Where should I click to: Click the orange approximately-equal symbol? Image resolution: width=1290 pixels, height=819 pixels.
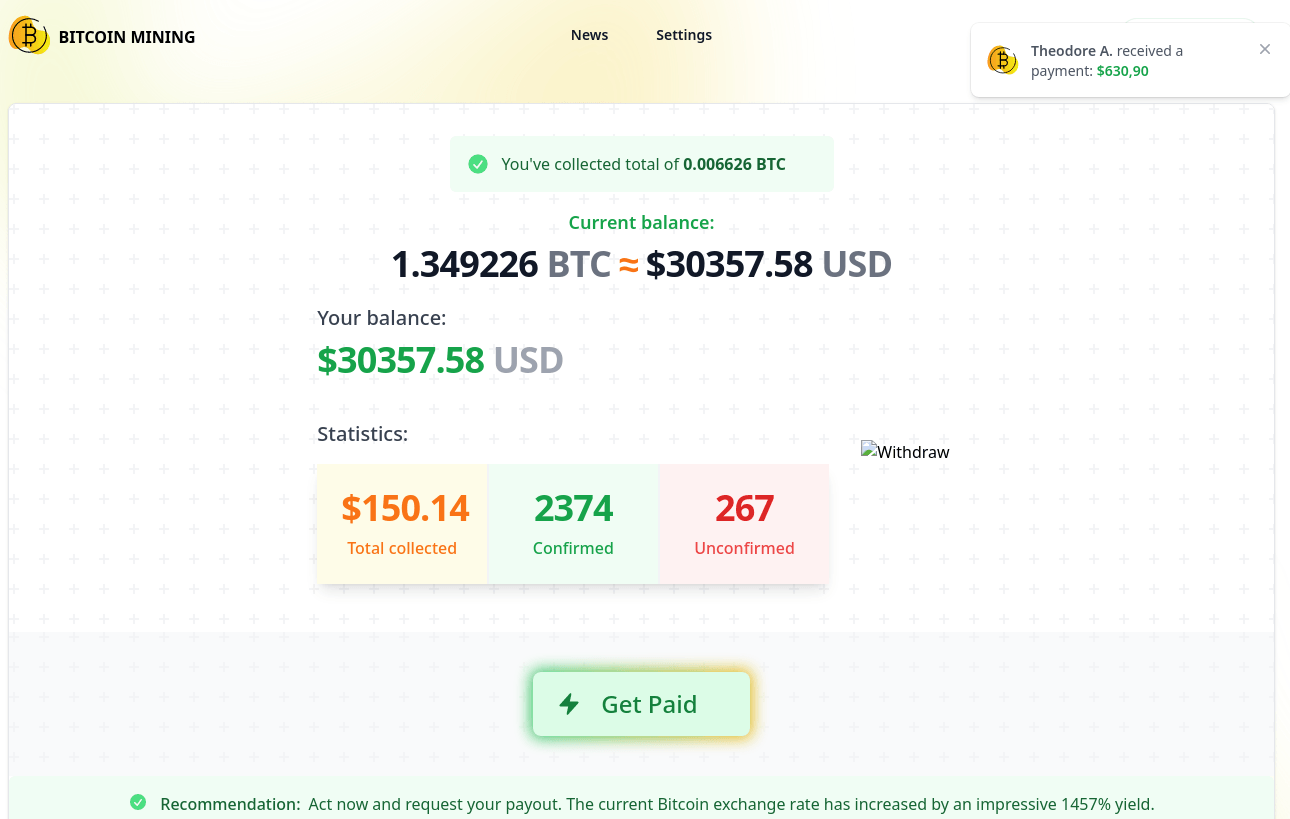coord(628,265)
